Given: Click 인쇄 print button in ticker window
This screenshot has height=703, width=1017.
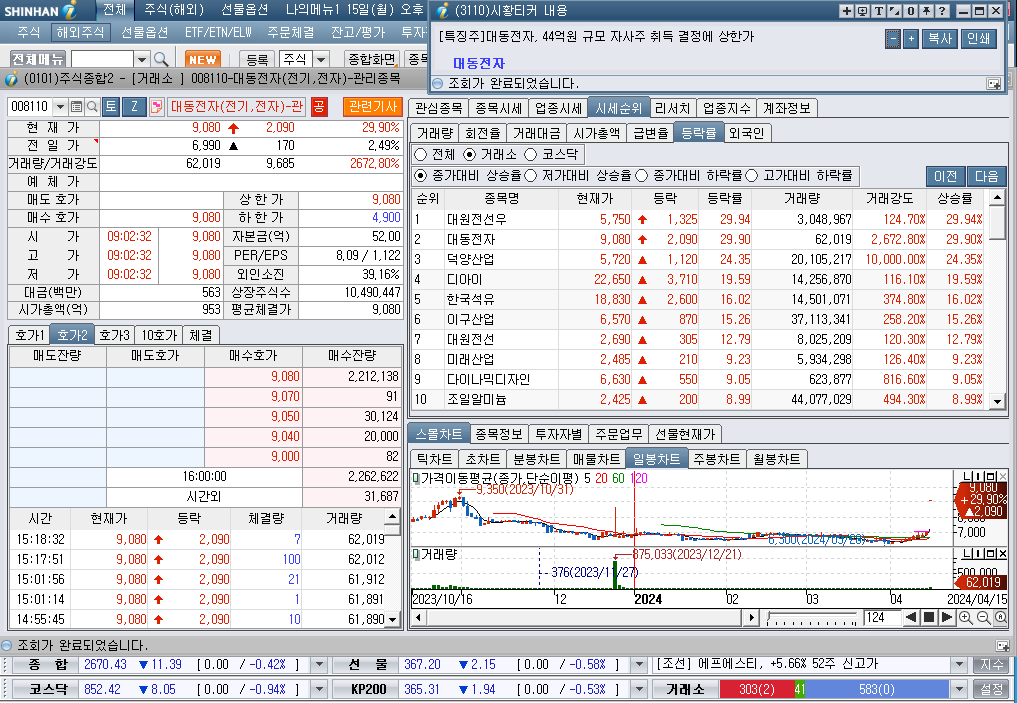Looking at the screenshot, I should [978, 39].
